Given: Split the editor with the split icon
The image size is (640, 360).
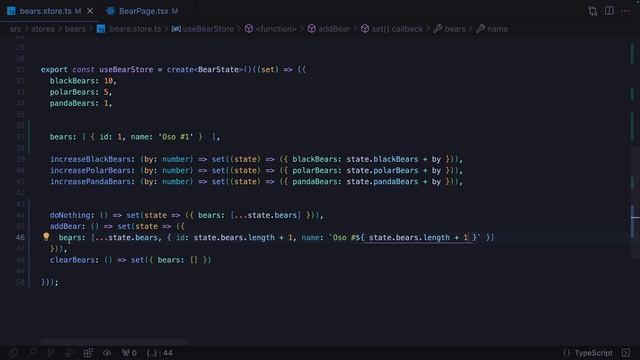Looking at the screenshot, I should point(609,11).
